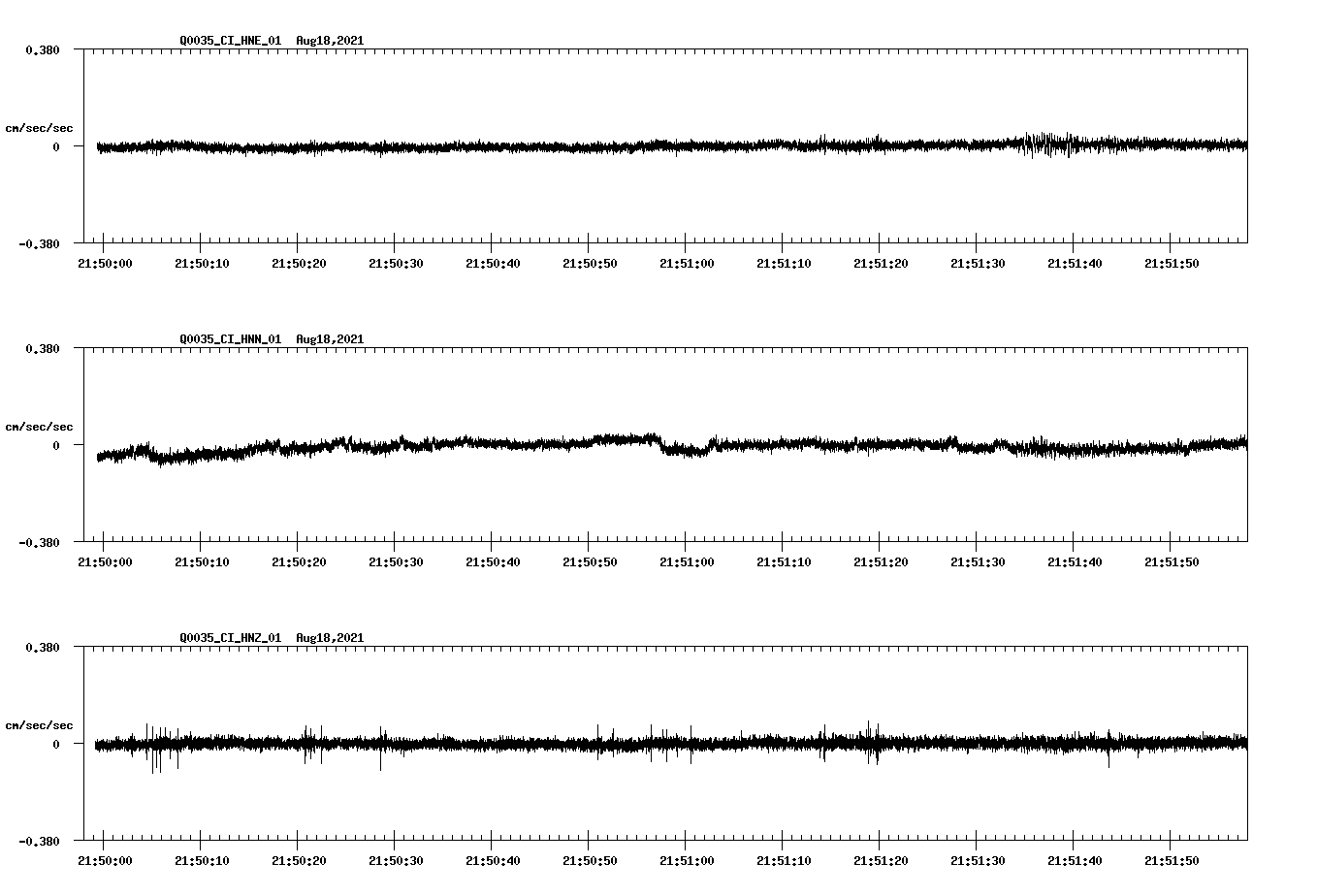Click the 0.380 label on HNE plot

[42, 49]
